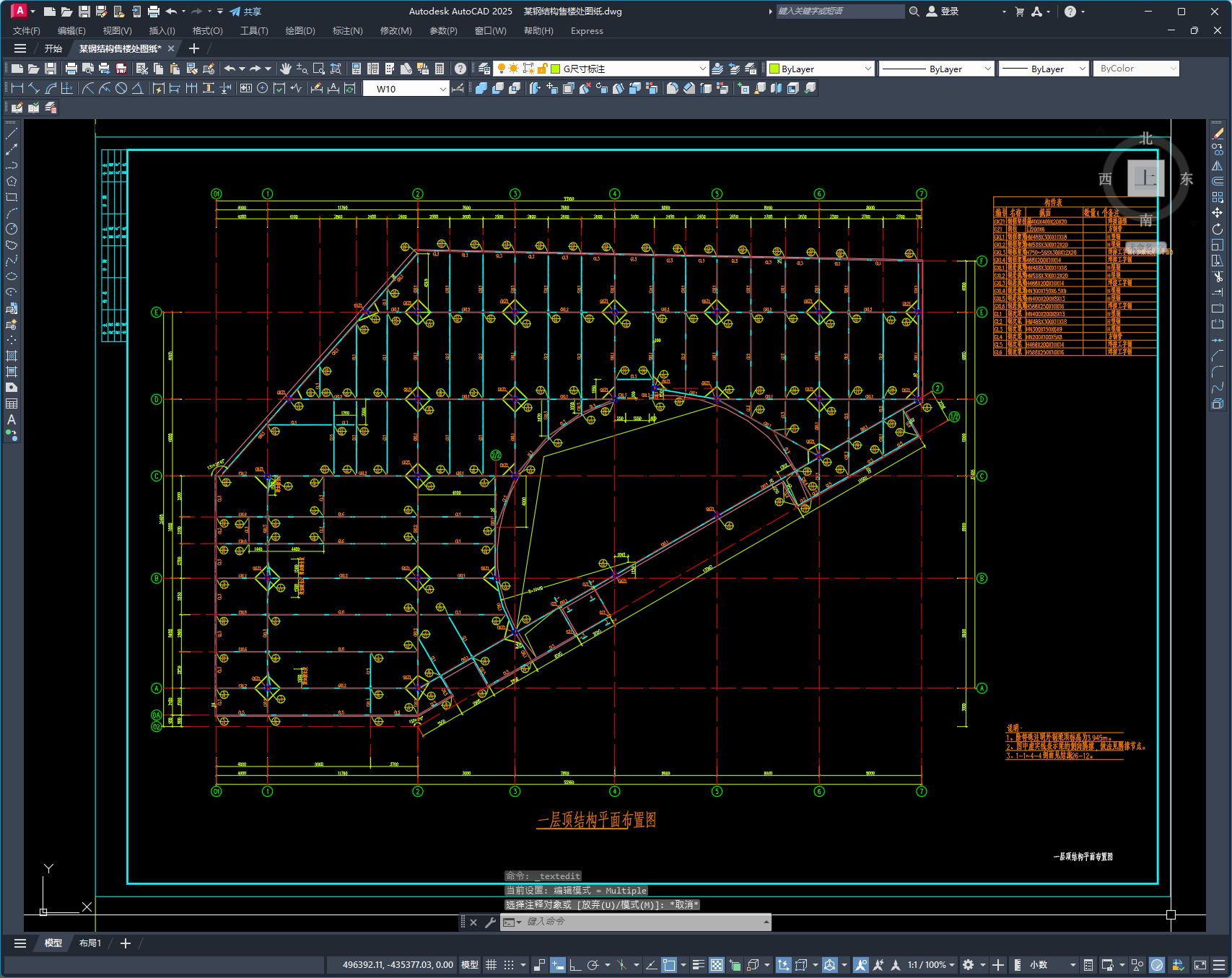Click the 登录 sign-in button
Image resolution: width=1232 pixels, height=978 pixels.
pyautogui.click(x=943, y=12)
